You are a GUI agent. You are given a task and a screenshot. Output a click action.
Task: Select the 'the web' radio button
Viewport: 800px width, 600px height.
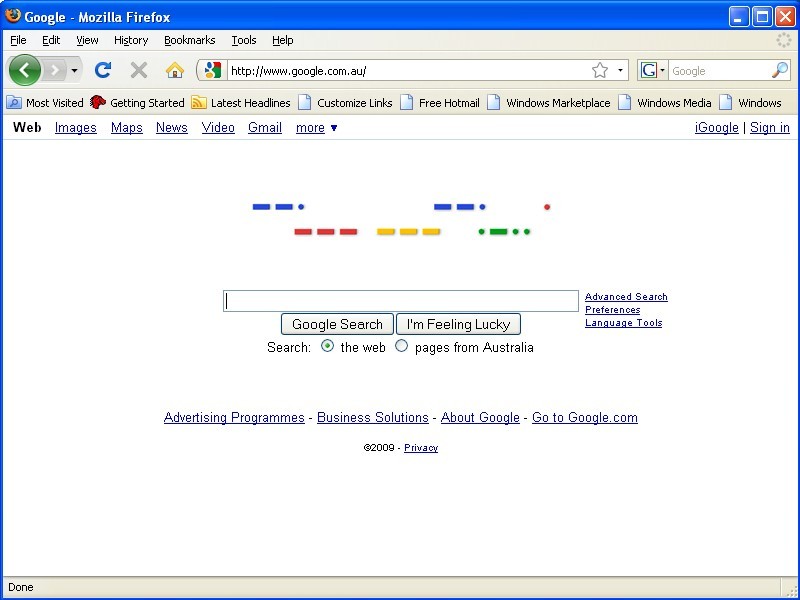tap(328, 347)
